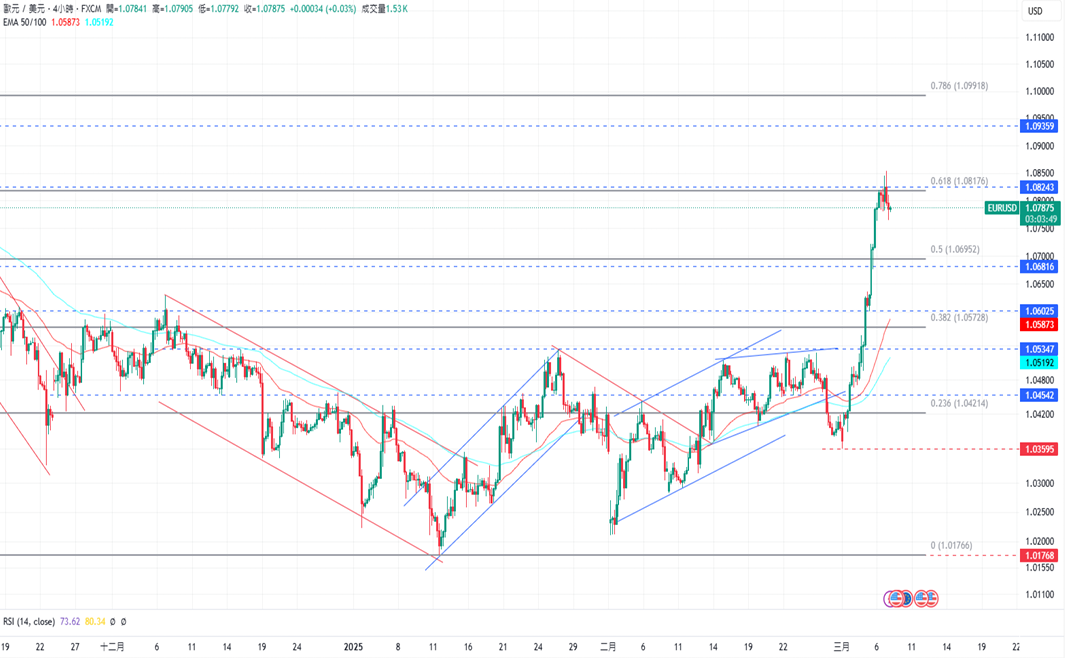Click the volume value 成交量1.53K
This screenshot has height=658, width=1065.
coord(384,10)
